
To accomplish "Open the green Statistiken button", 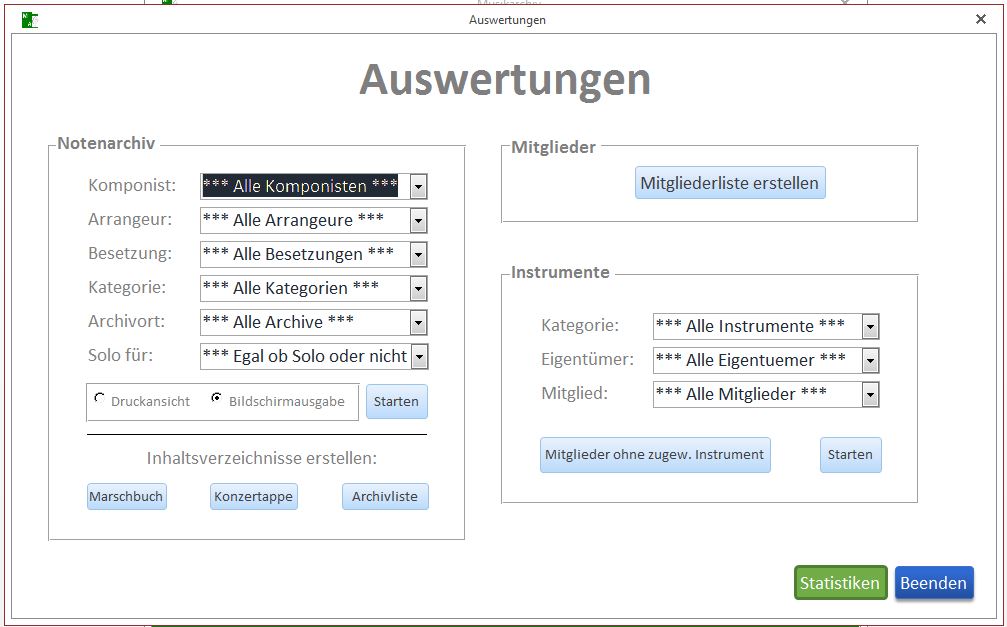I will click(840, 583).
